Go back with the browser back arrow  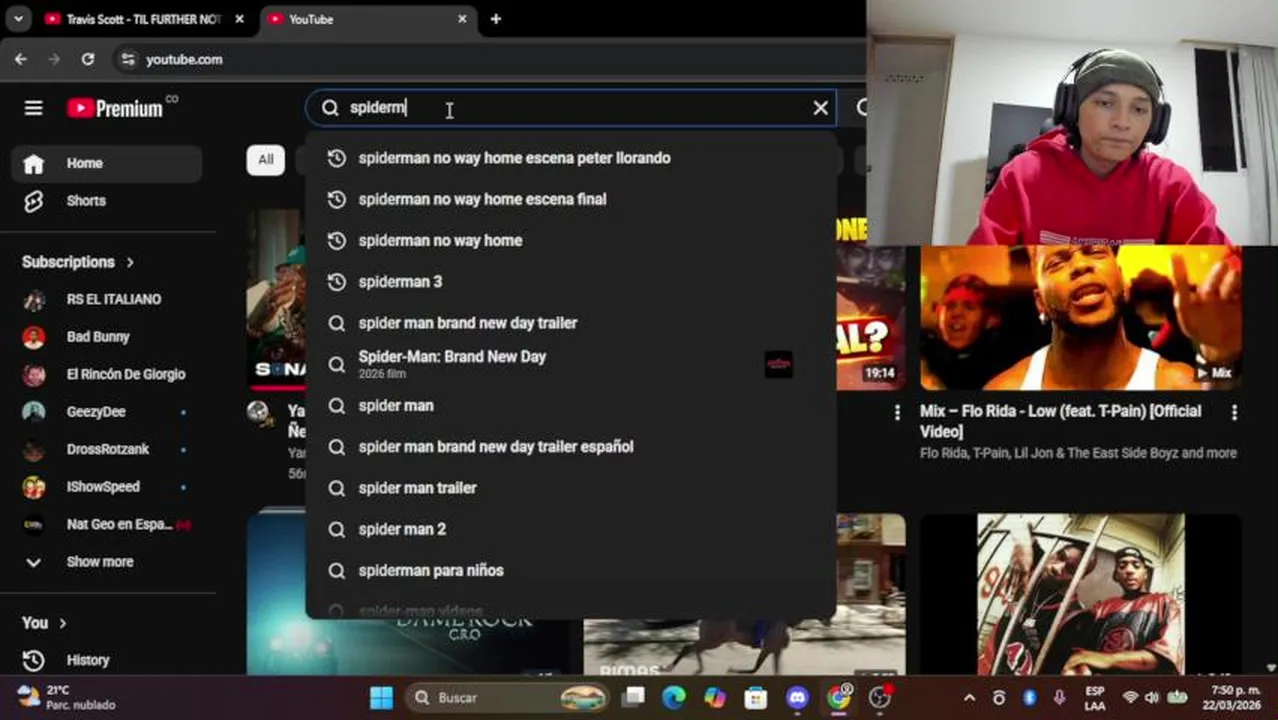point(21,60)
